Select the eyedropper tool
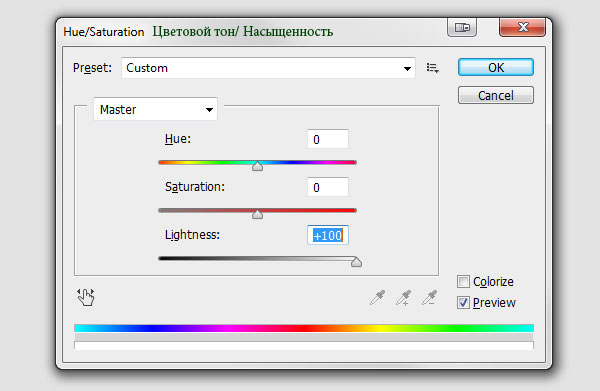Viewport: 600px width, 391px height. 377,298
